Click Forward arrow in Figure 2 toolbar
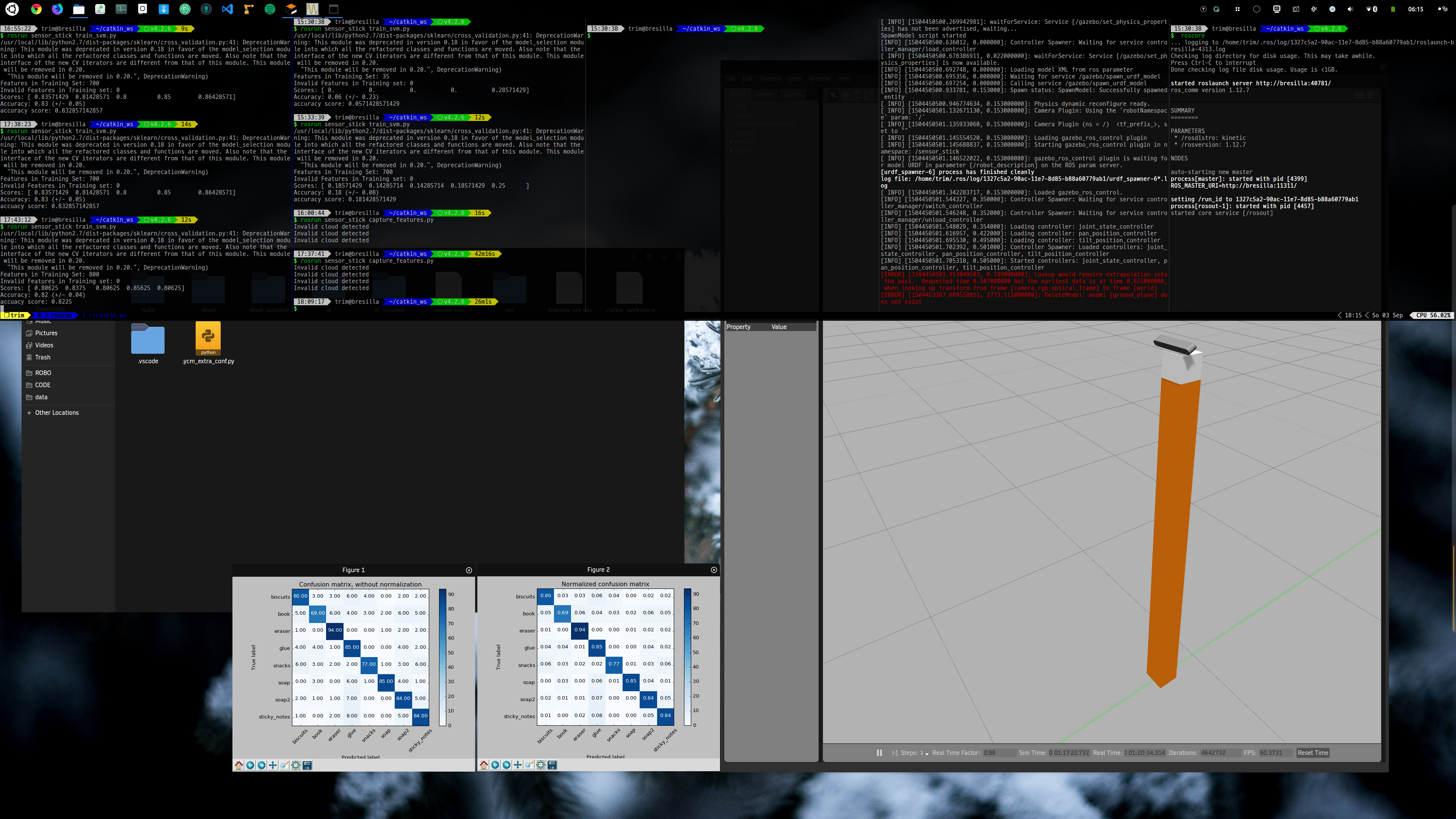Viewport: 1456px width, 819px height. (x=507, y=765)
